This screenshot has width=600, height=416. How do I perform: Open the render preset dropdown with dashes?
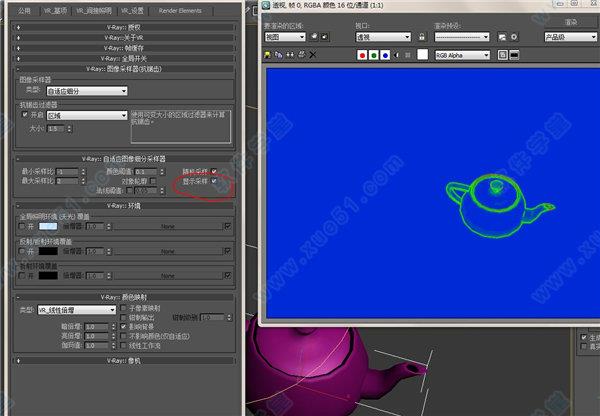pos(462,37)
